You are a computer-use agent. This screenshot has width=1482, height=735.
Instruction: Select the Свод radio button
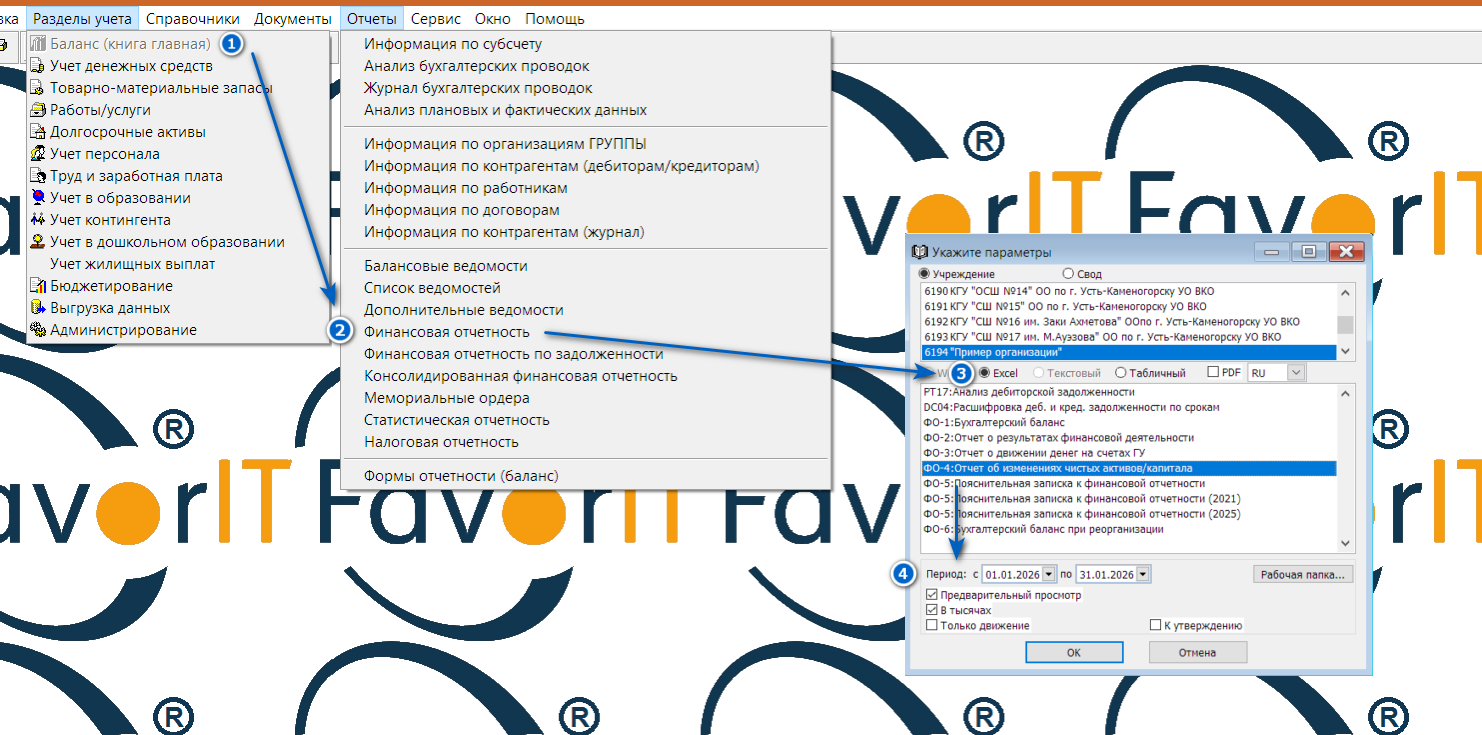click(1068, 274)
